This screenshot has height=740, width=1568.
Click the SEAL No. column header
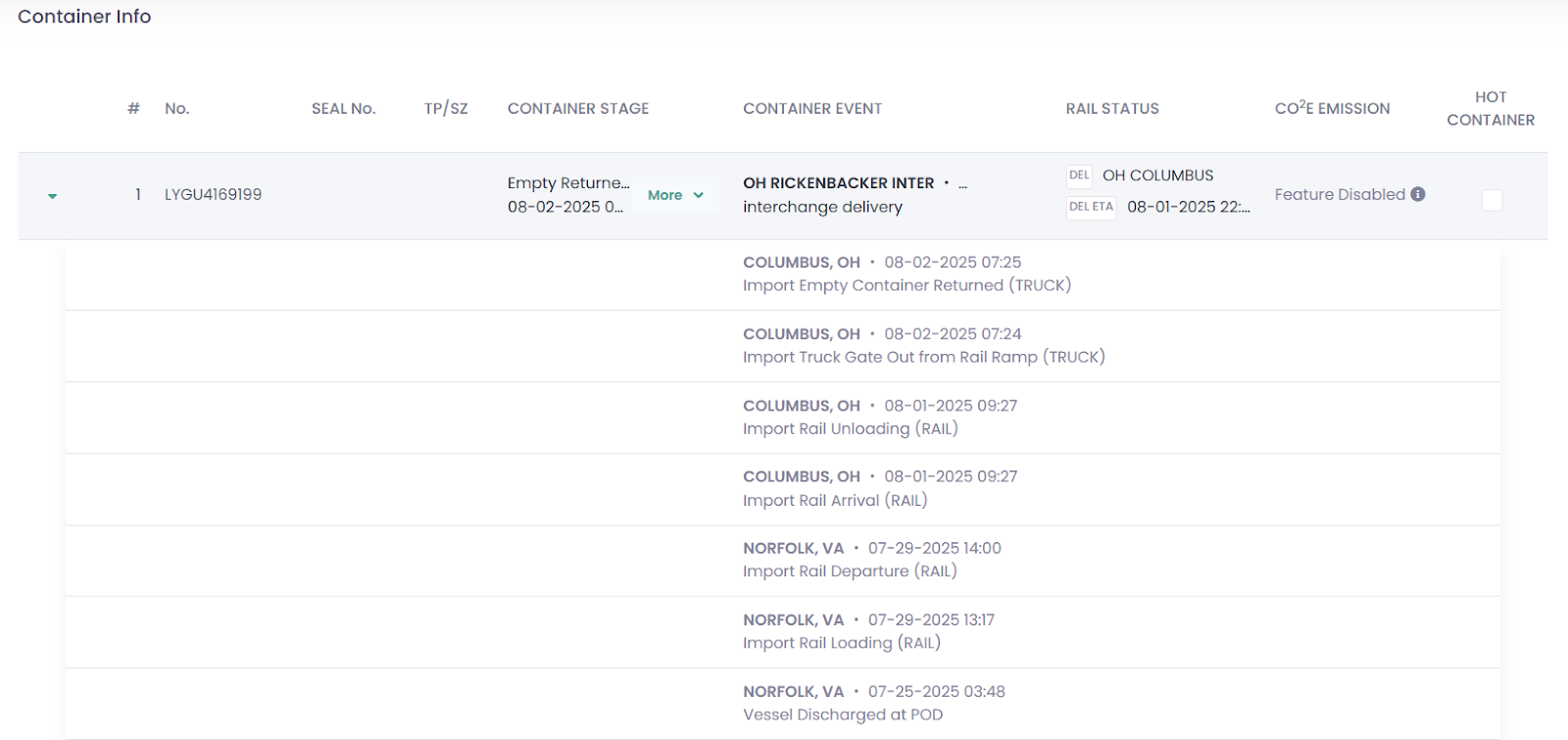[x=343, y=109]
